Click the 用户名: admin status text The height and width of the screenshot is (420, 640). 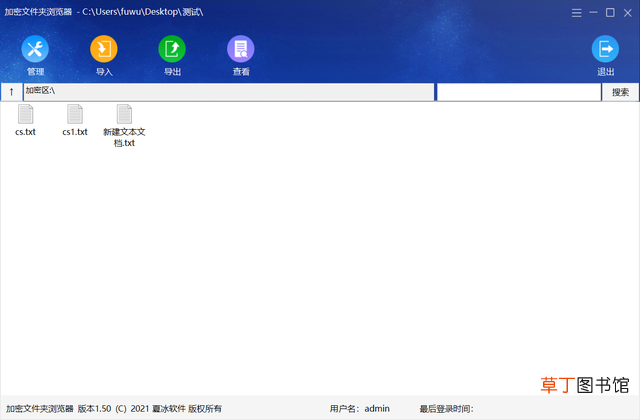tap(360, 409)
